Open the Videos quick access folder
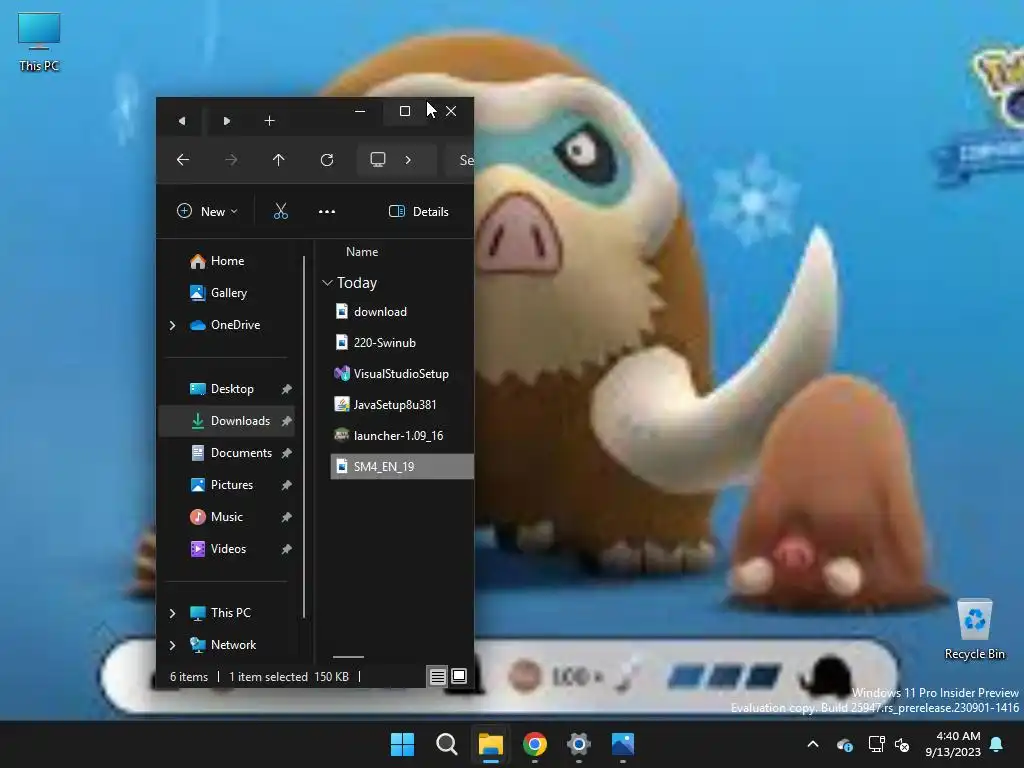Screen dimensions: 1024x768 [x=228, y=549]
